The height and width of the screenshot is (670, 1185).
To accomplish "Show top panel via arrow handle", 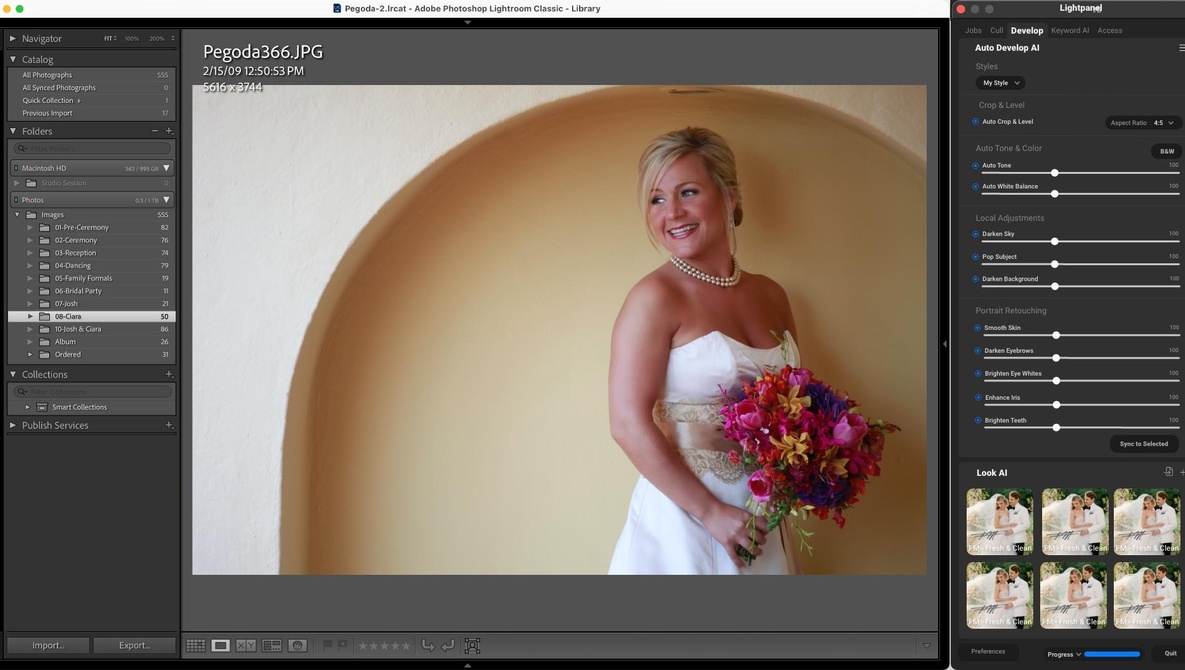I will pyautogui.click(x=468, y=23).
